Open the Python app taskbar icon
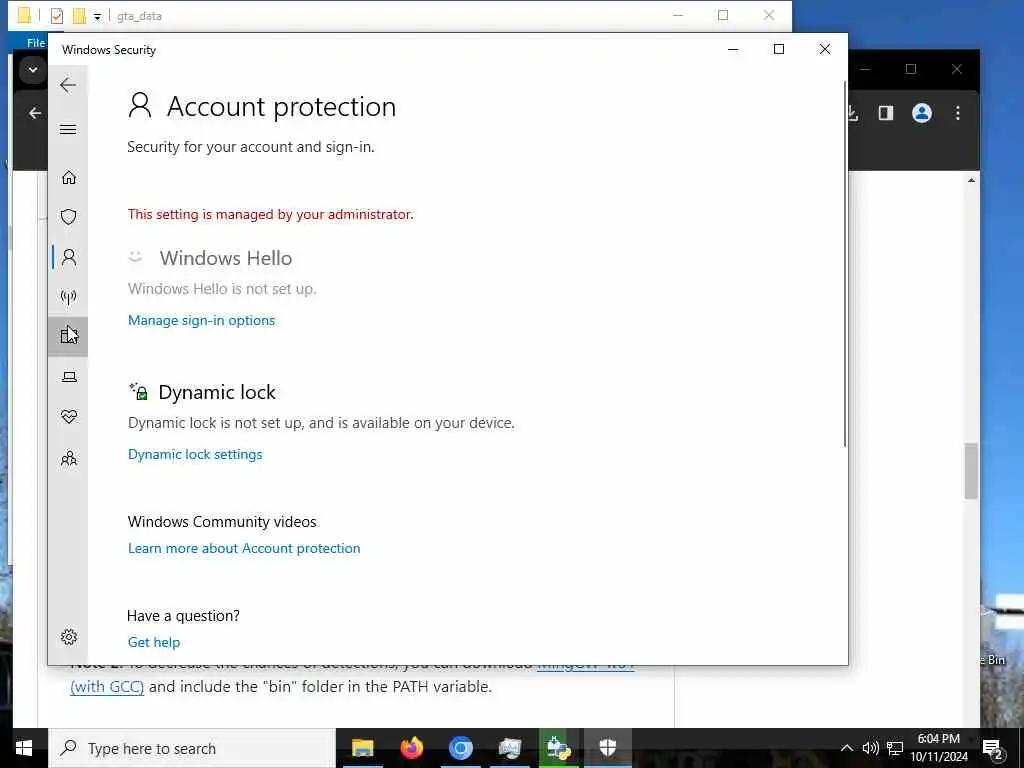Viewport: 1024px width, 768px height. [x=558, y=748]
